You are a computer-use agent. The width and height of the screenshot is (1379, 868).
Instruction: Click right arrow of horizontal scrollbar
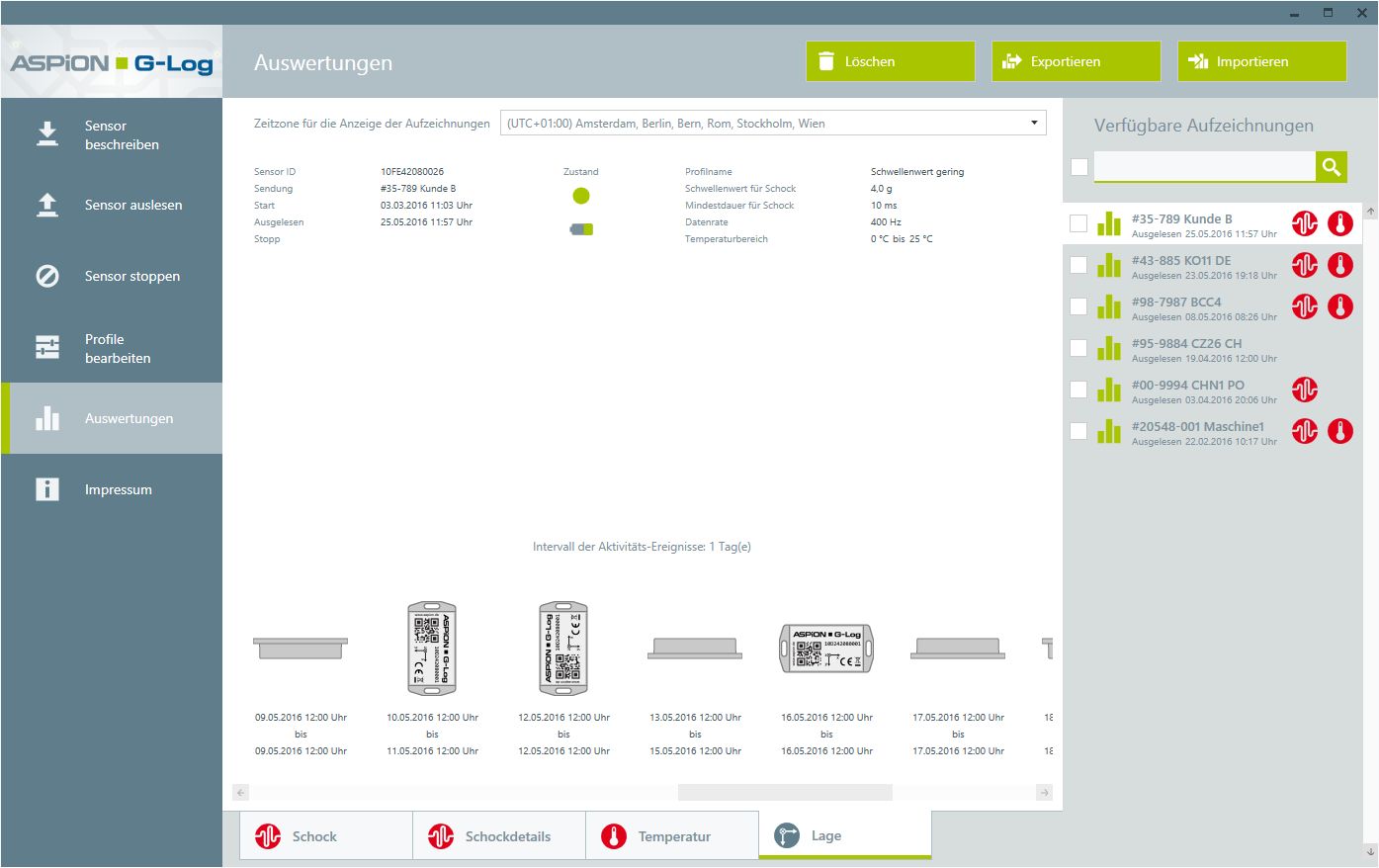click(1045, 793)
